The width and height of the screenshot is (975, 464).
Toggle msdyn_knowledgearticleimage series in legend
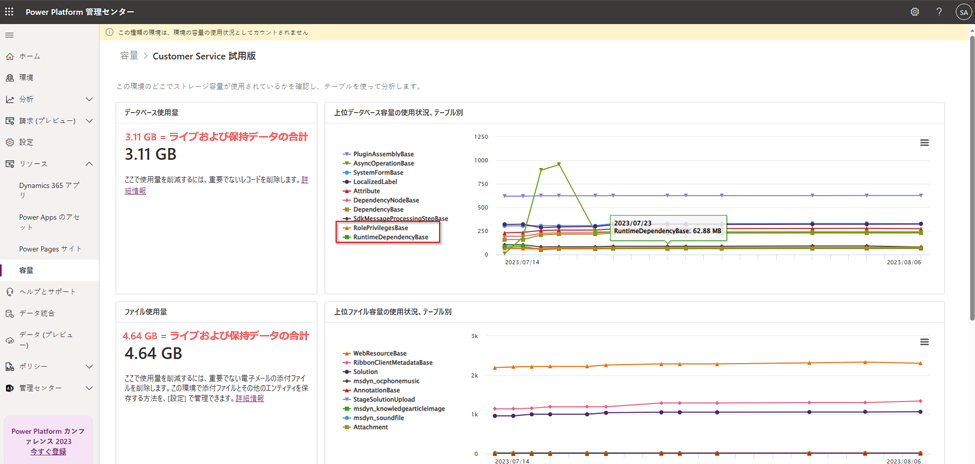coord(394,409)
